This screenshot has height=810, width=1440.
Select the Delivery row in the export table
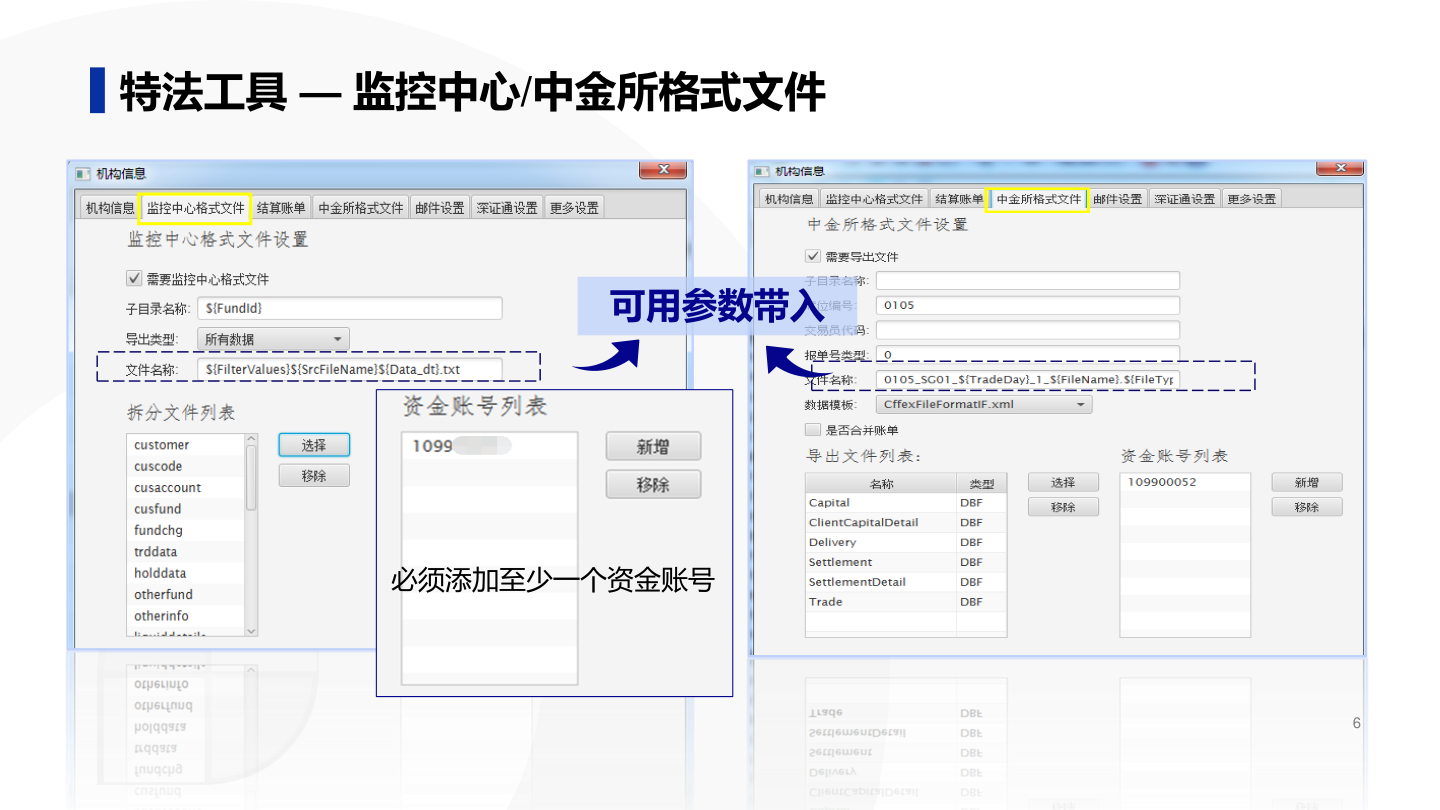[x=906, y=543]
